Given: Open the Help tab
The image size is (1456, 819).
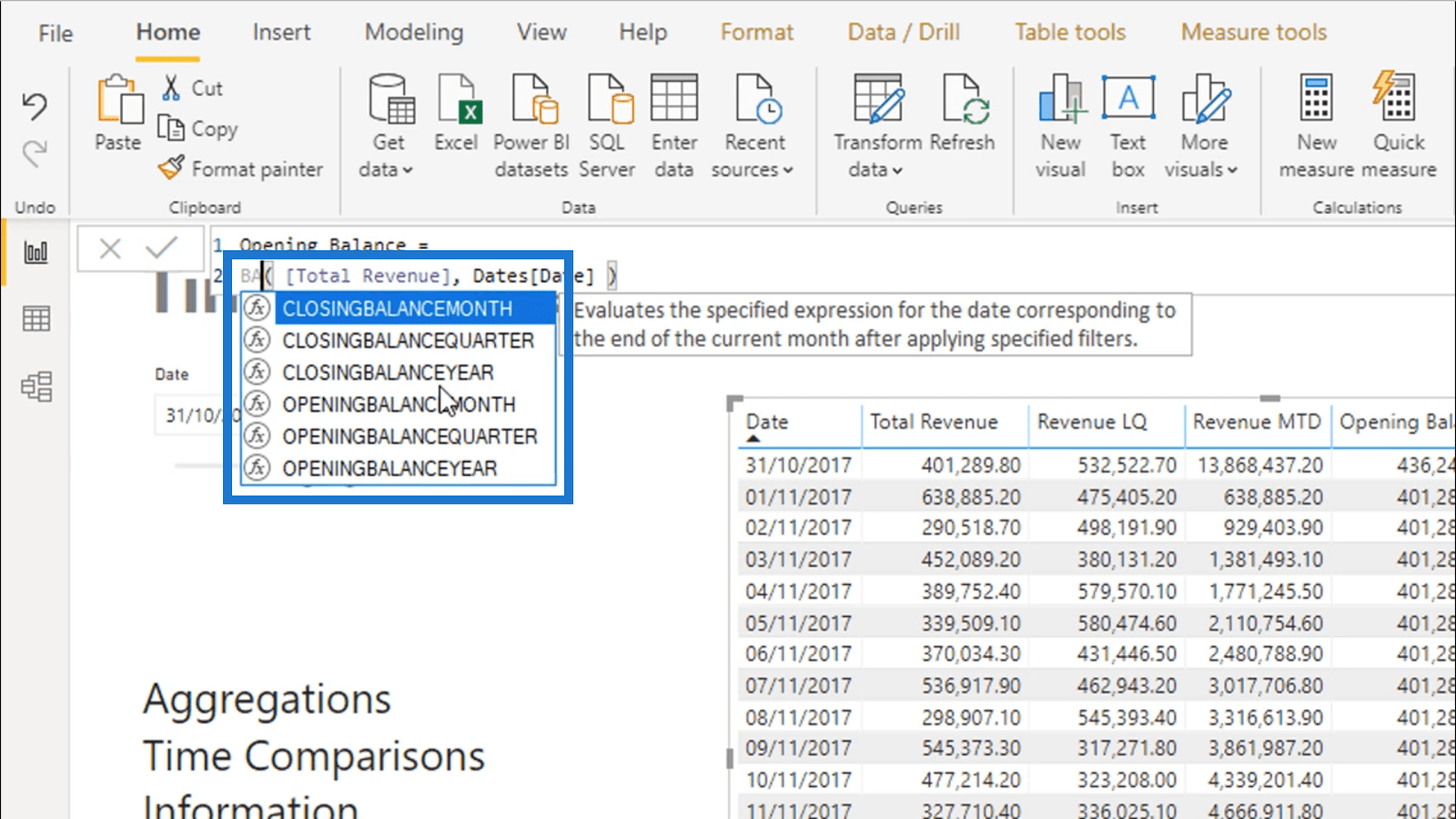Looking at the screenshot, I should (x=643, y=32).
